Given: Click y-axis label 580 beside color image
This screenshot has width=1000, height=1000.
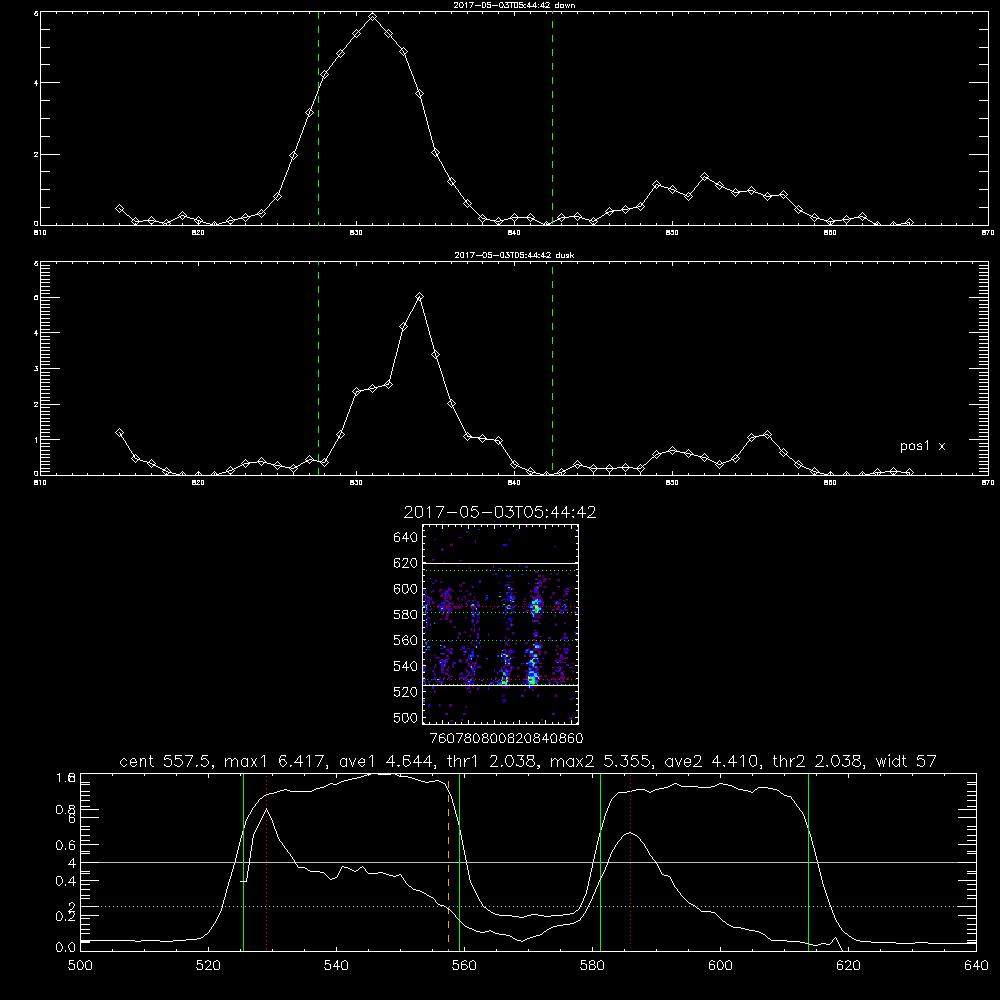Looking at the screenshot, I should tap(406, 615).
